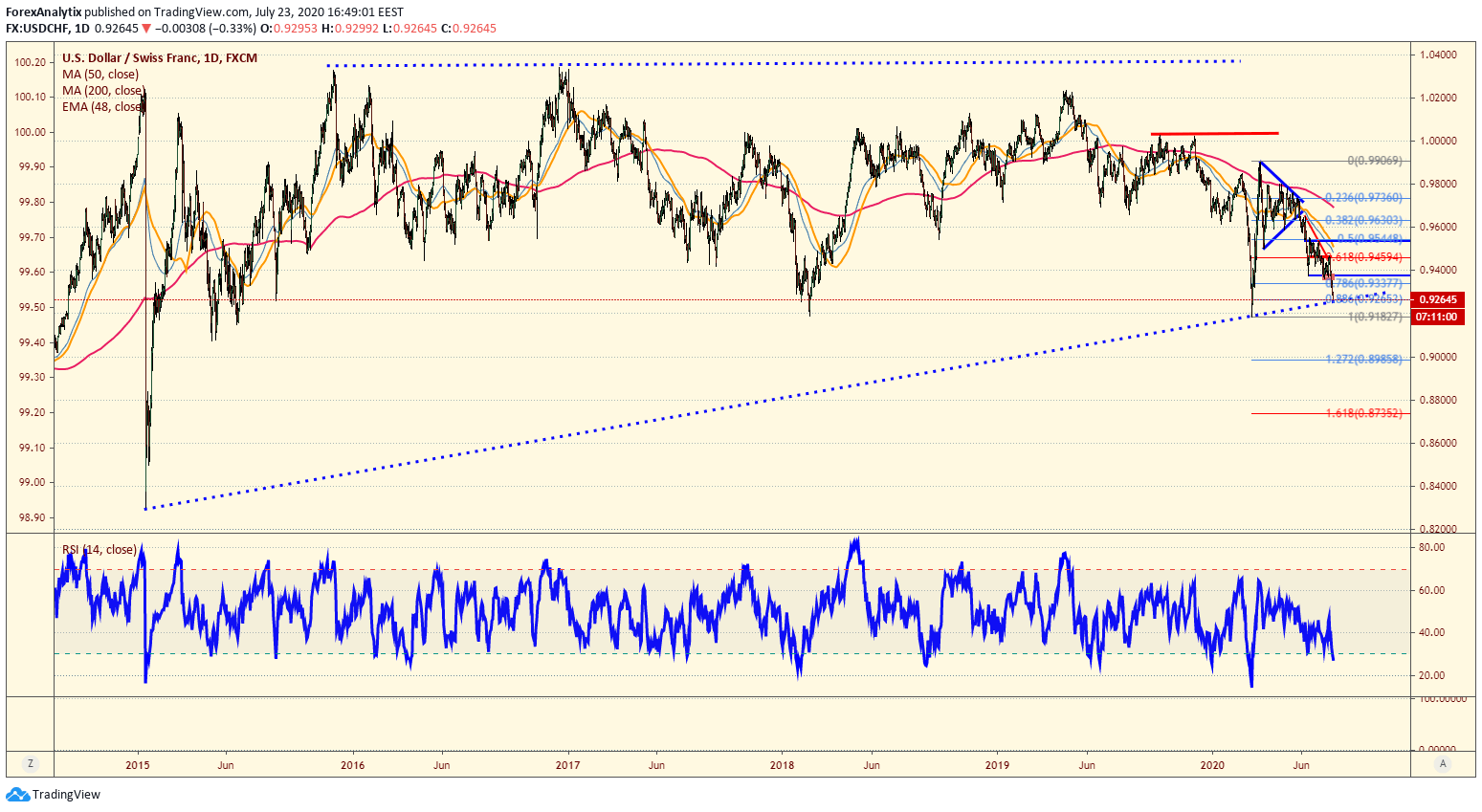
Task: Click the 100.20 left axis label
Action: 32,62
